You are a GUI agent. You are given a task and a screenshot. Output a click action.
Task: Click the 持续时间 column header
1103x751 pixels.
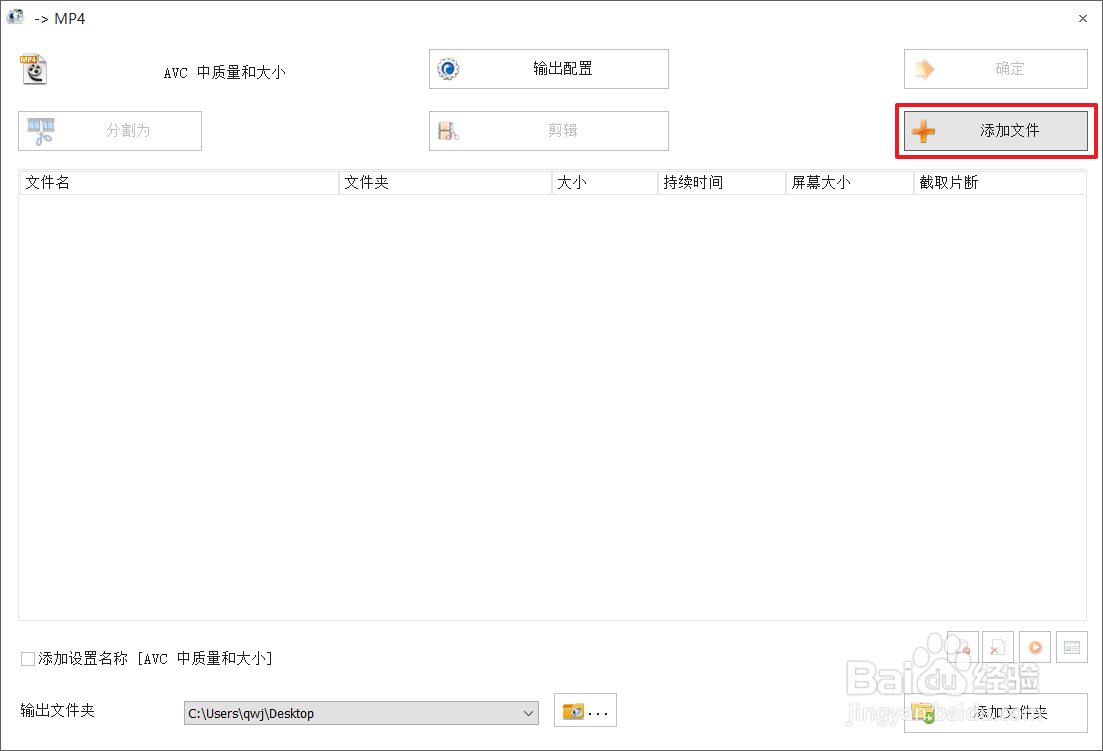coord(720,182)
